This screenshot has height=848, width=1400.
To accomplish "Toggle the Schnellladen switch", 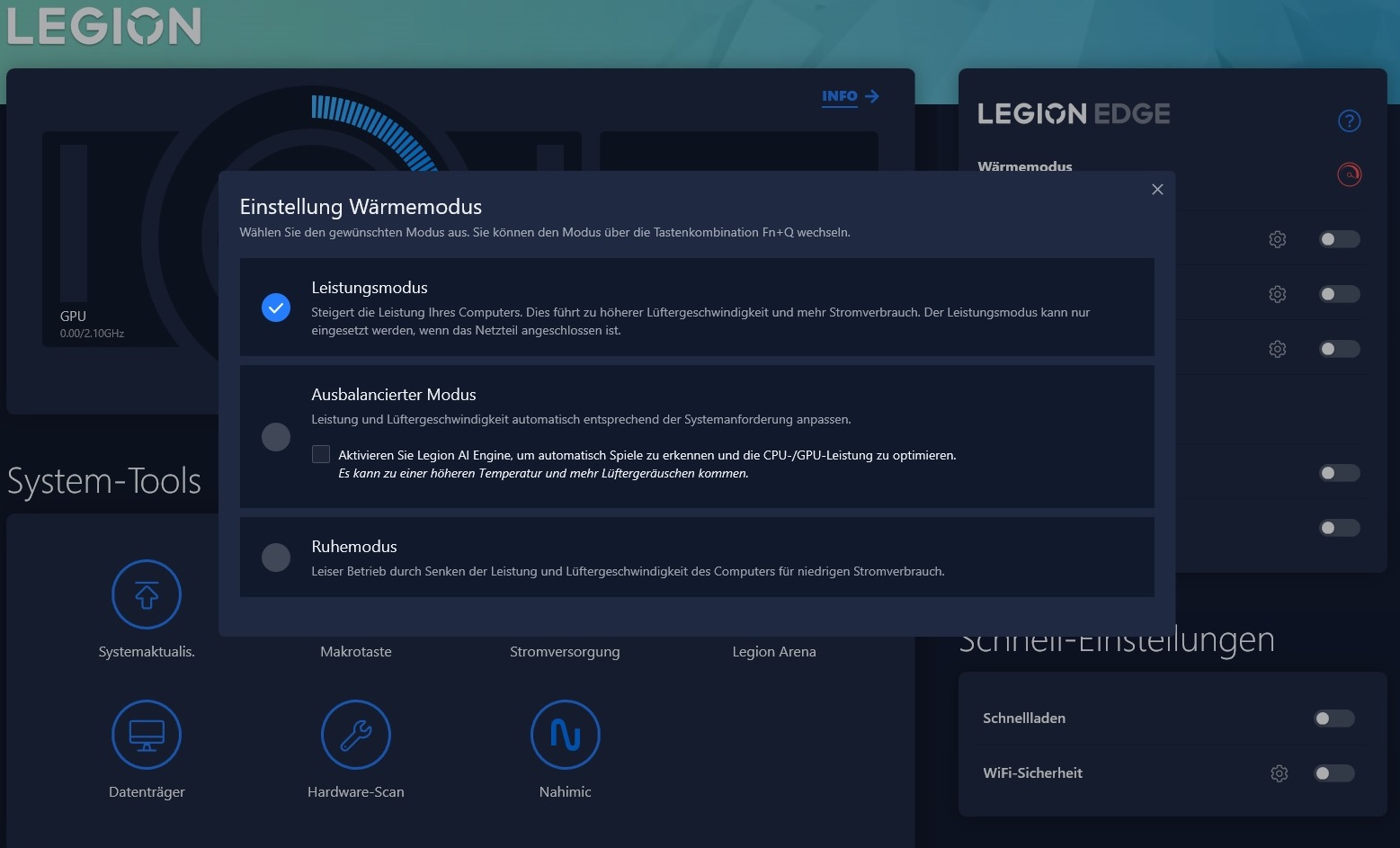I will tap(1333, 719).
